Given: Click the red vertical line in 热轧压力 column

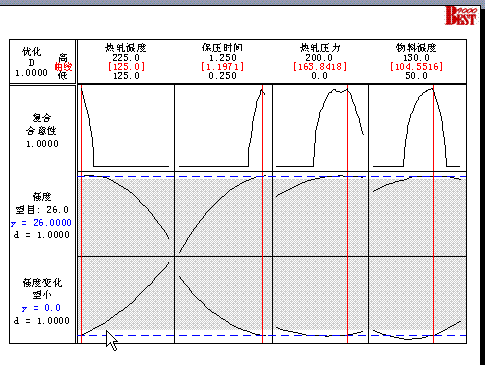Looking at the screenshot, I should coord(347,213).
